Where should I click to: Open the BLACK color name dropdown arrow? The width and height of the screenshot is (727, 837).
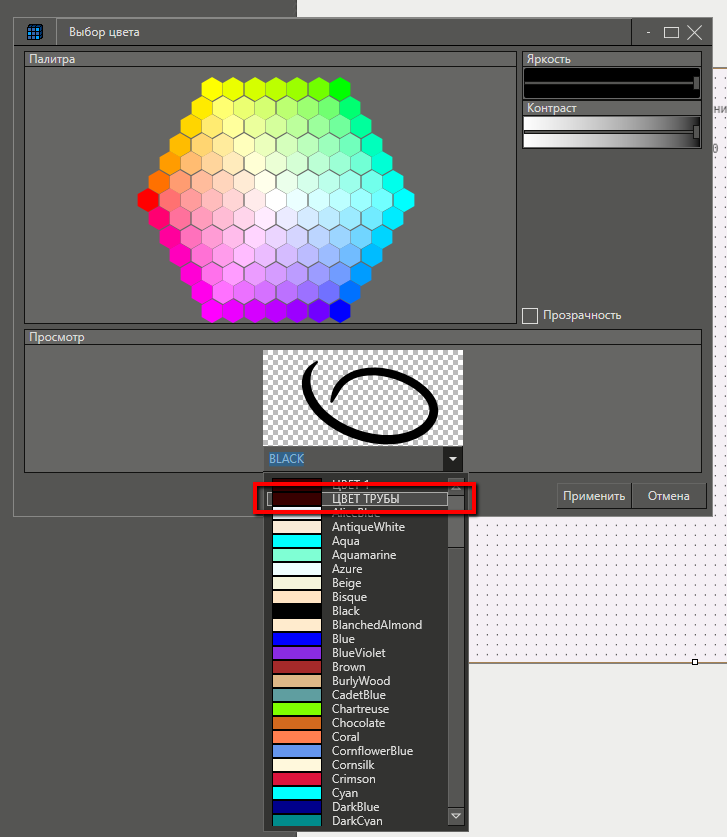tap(454, 459)
